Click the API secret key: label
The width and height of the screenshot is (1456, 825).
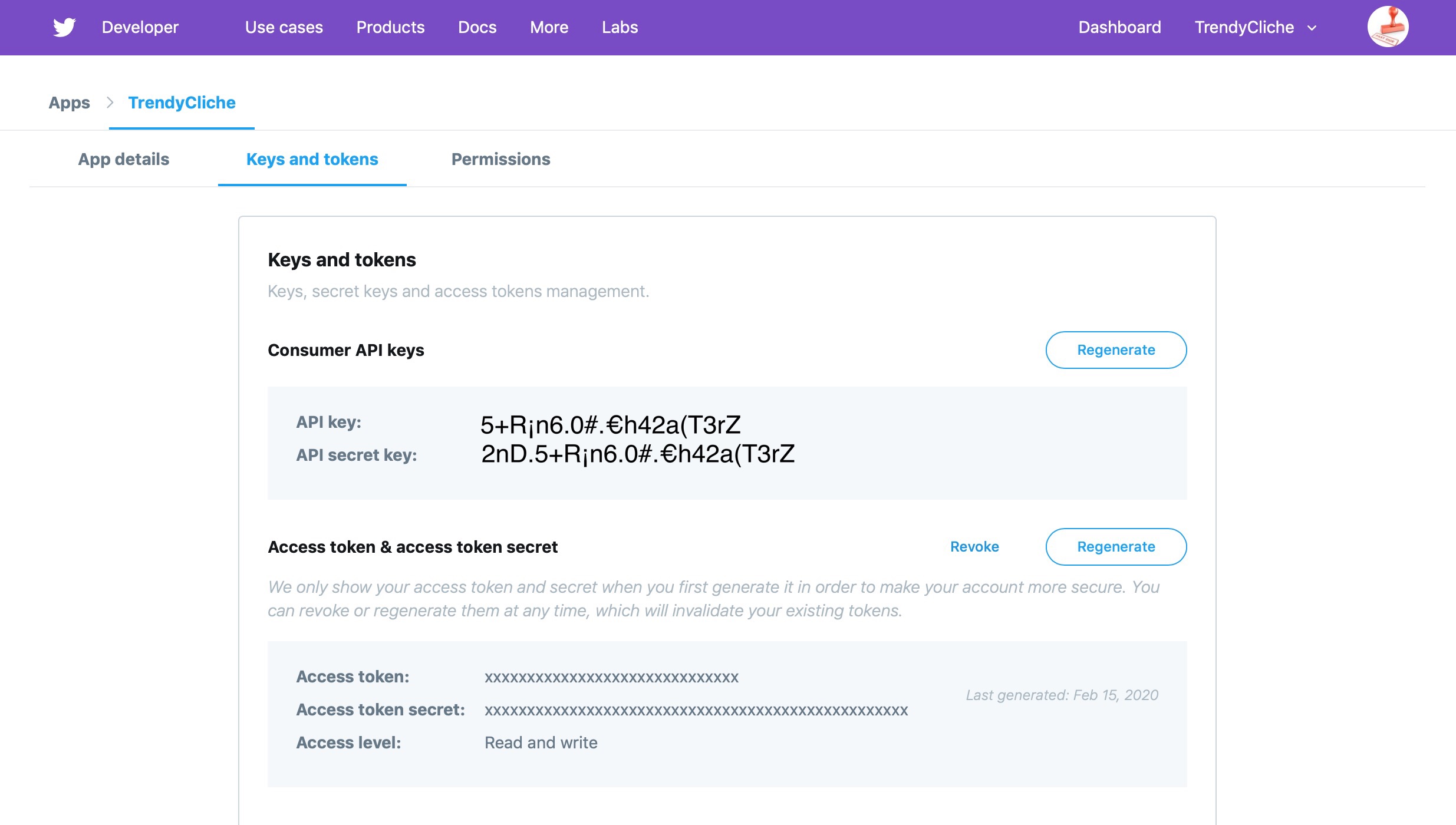click(x=356, y=455)
